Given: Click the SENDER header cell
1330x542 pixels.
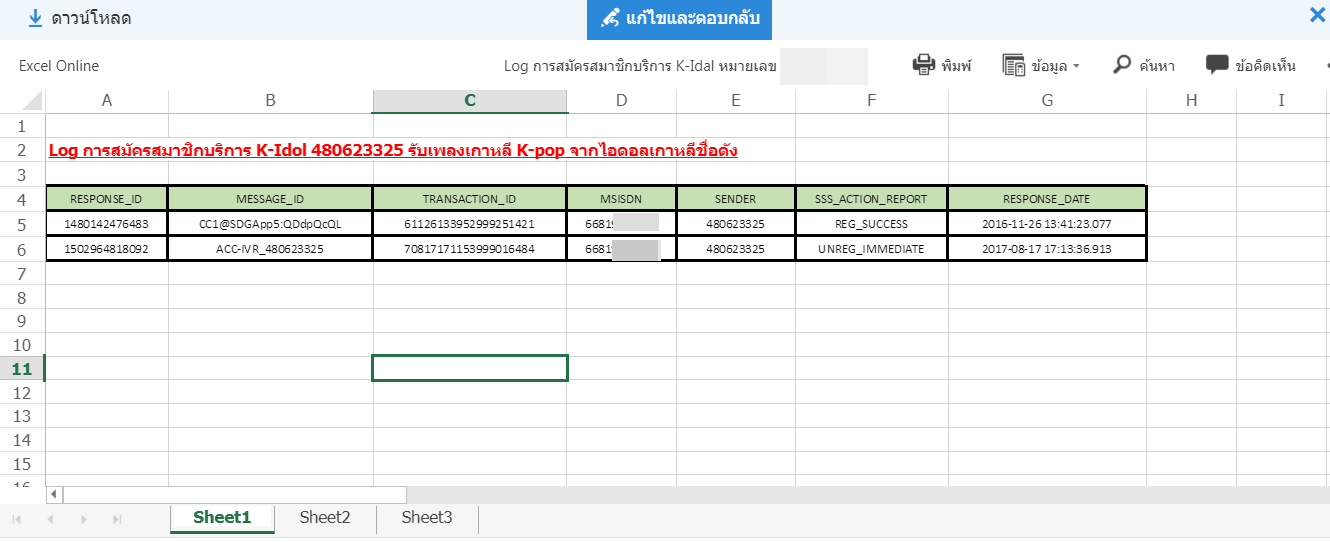Looking at the screenshot, I should [736, 199].
